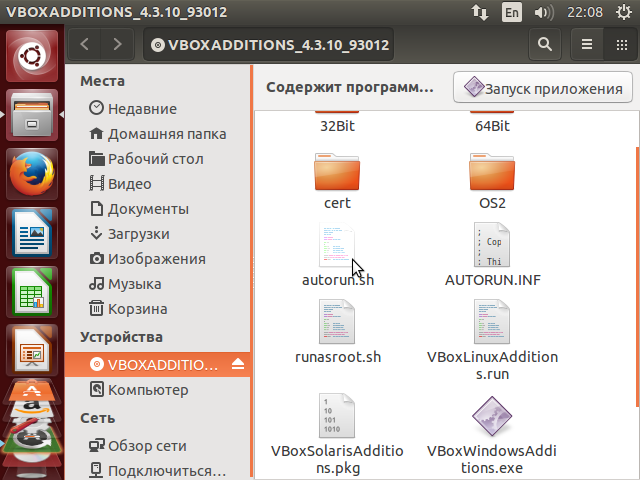The height and width of the screenshot is (480, 640).
Task: Open Компьютер in the sidebar
Action: tap(158, 389)
